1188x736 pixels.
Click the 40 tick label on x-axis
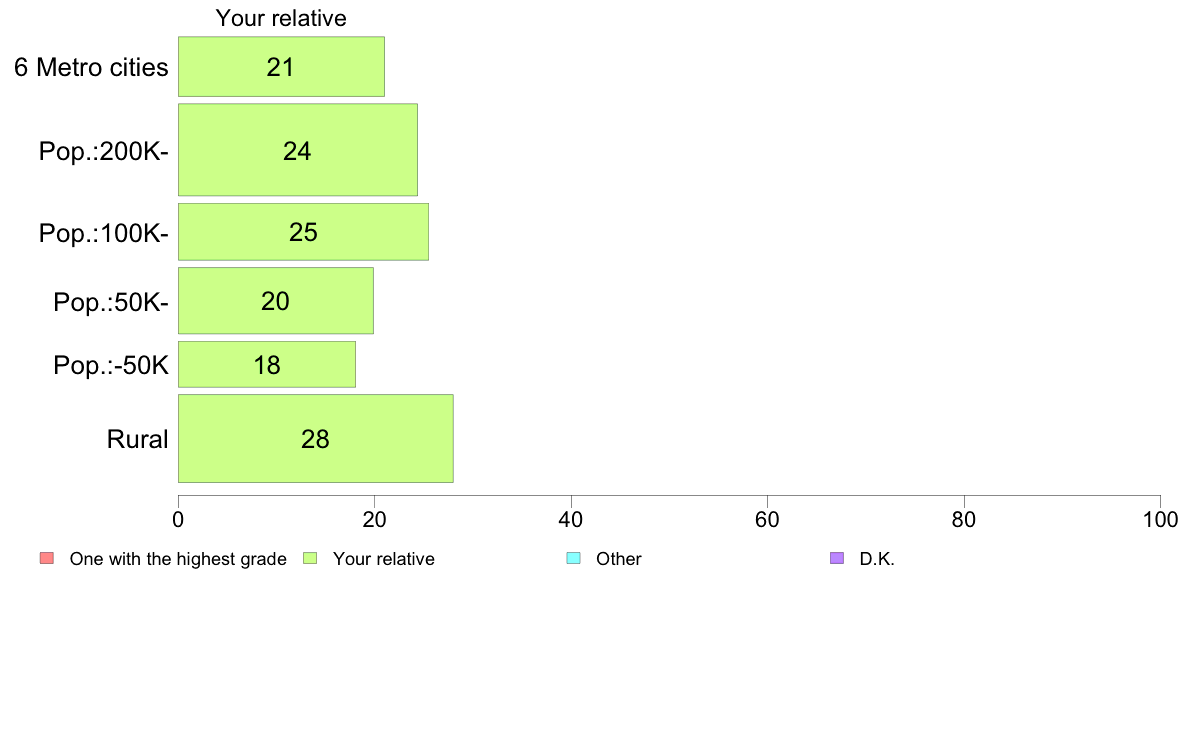pos(571,519)
